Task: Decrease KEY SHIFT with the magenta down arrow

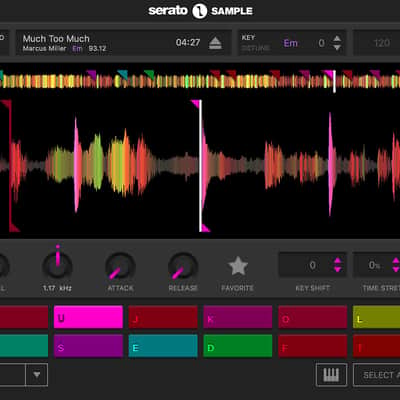Action: coord(338,269)
